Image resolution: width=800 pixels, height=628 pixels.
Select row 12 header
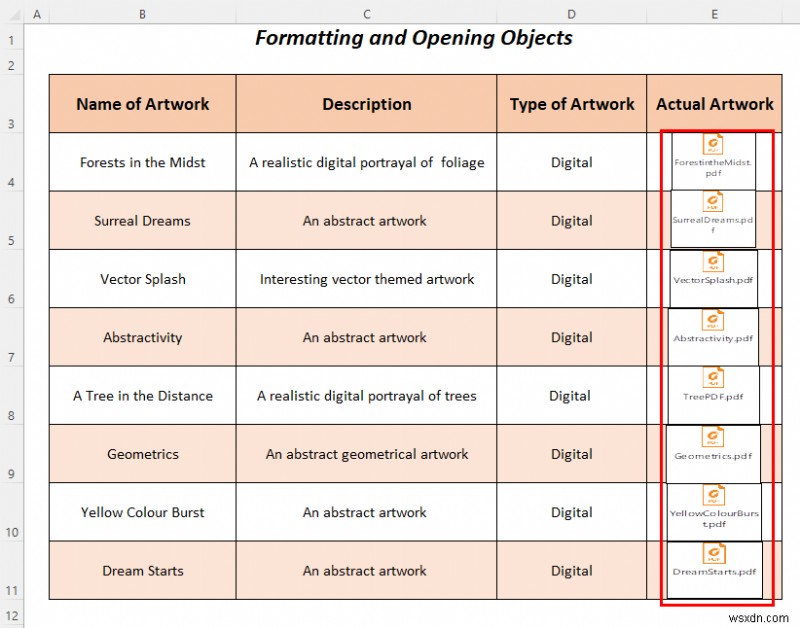click(x=11, y=614)
